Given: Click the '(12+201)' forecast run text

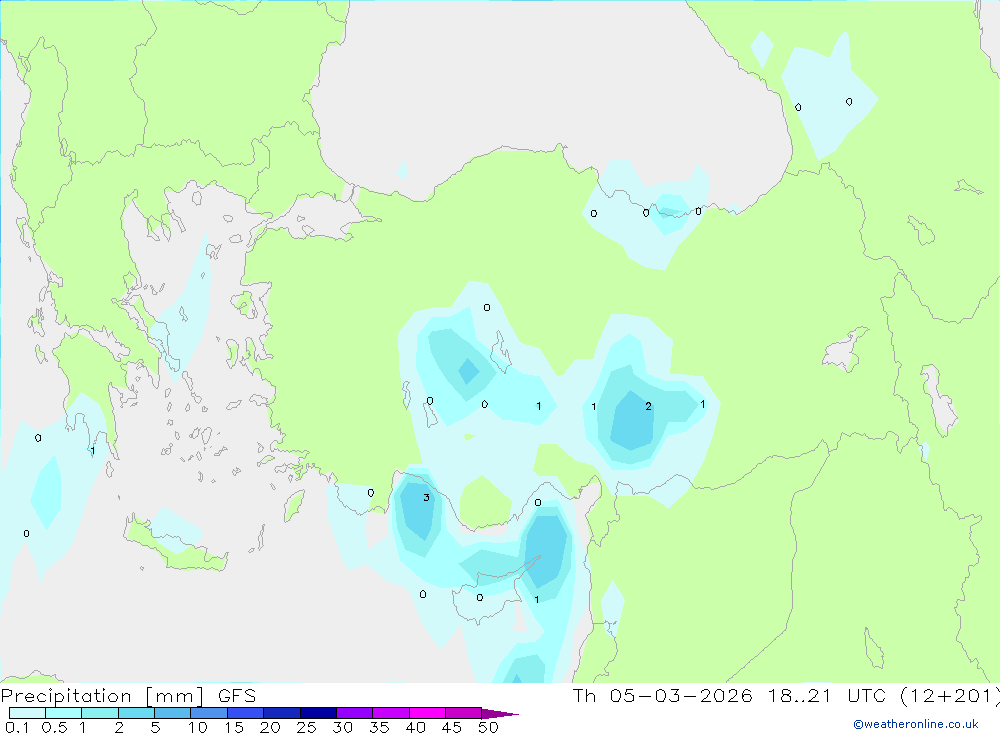Looking at the screenshot, I should (x=950, y=696).
